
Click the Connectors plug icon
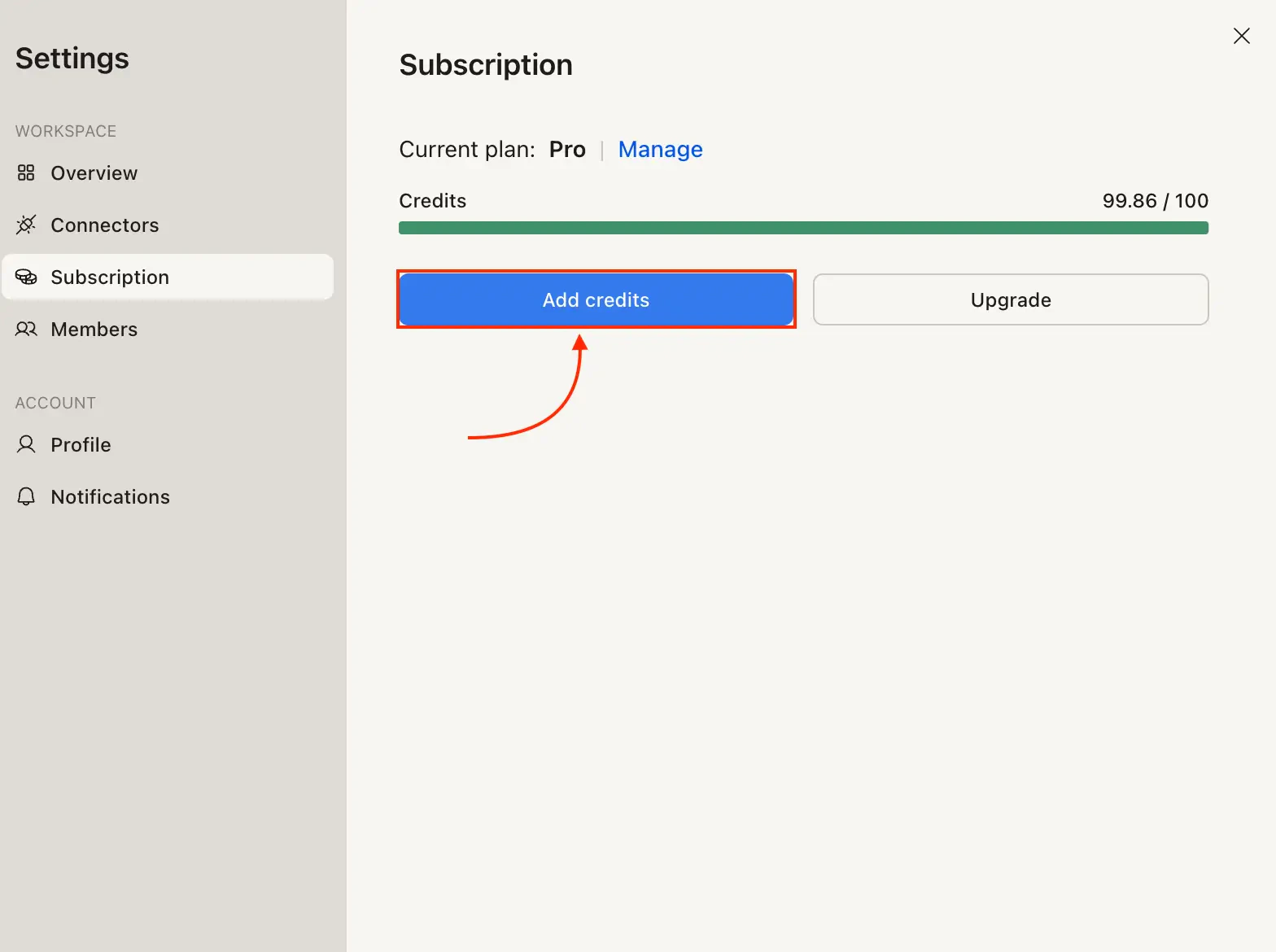[x=26, y=225]
